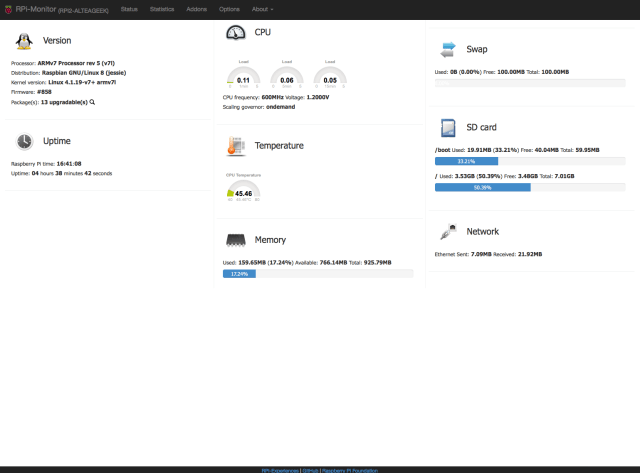Click magnifier next to upgradable packages

pyautogui.click(x=93, y=102)
